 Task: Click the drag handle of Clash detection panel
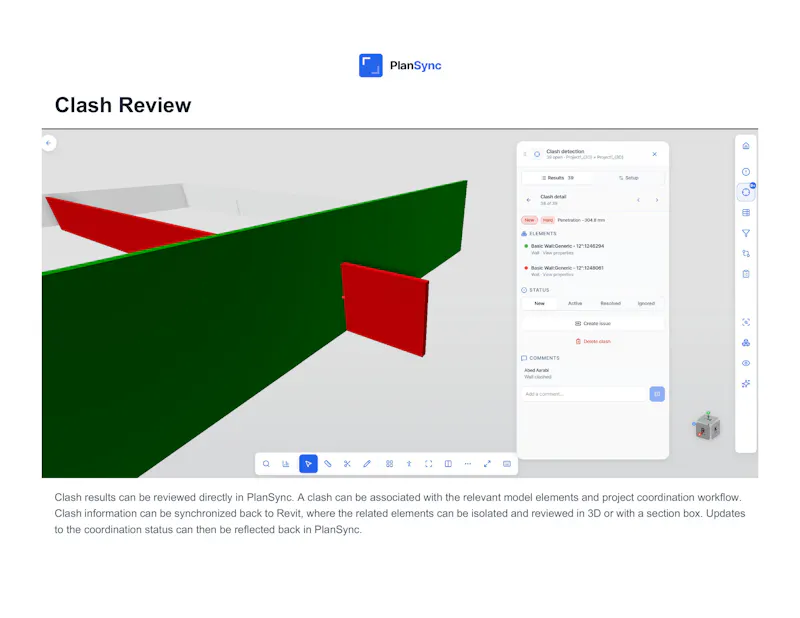[525, 154]
